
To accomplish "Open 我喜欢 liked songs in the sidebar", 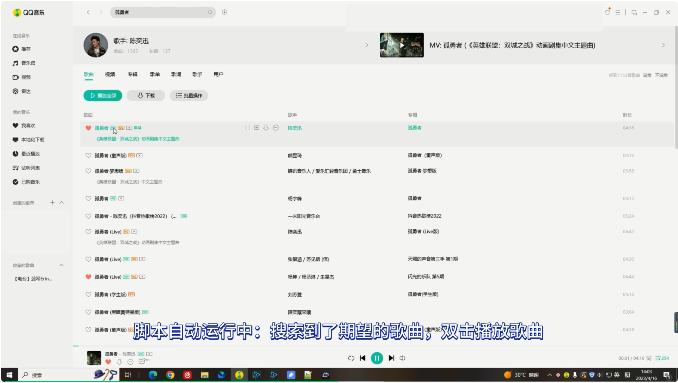I will [24, 125].
